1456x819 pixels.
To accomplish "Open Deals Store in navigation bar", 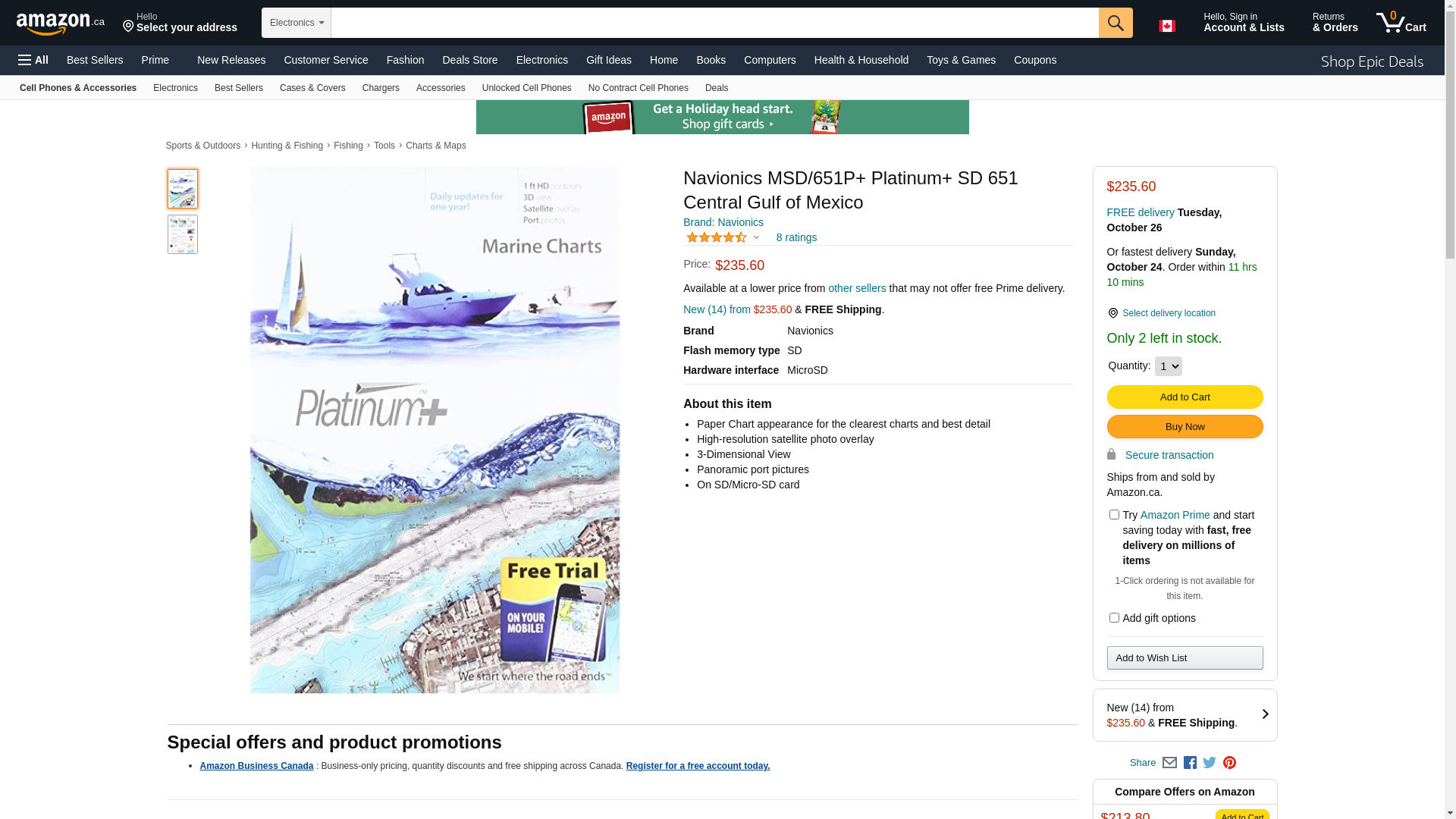I will click(469, 60).
